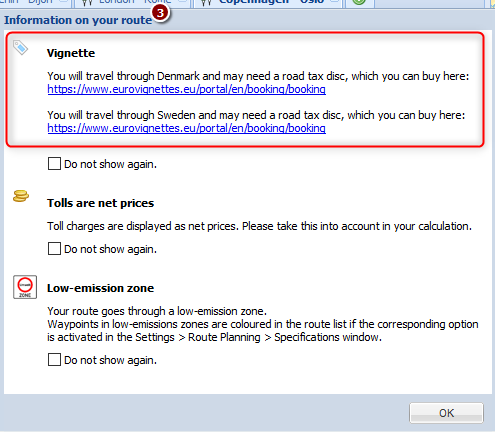495x432 pixels.
Task: Tick Do not show again under Vignette
Action: (x=54, y=164)
